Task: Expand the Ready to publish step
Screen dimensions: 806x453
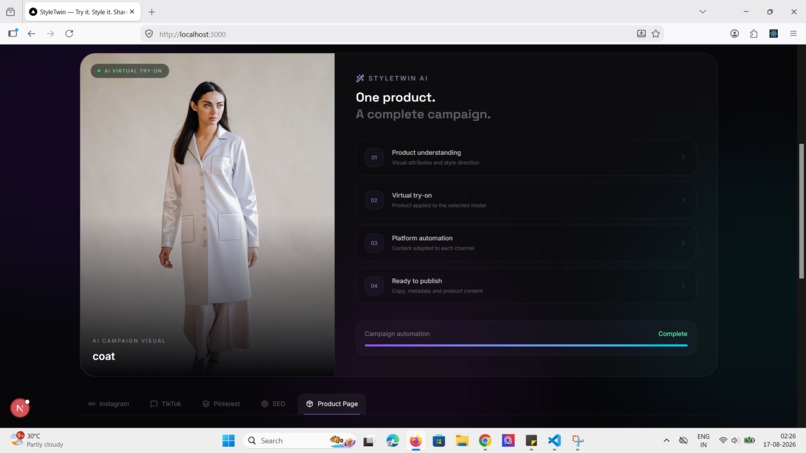Action: pyautogui.click(x=526, y=285)
